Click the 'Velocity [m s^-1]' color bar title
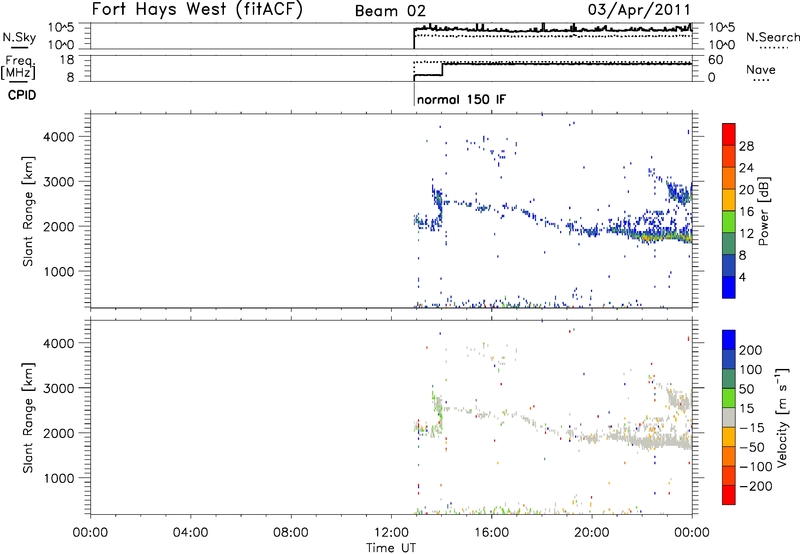800x554 pixels. click(782, 418)
